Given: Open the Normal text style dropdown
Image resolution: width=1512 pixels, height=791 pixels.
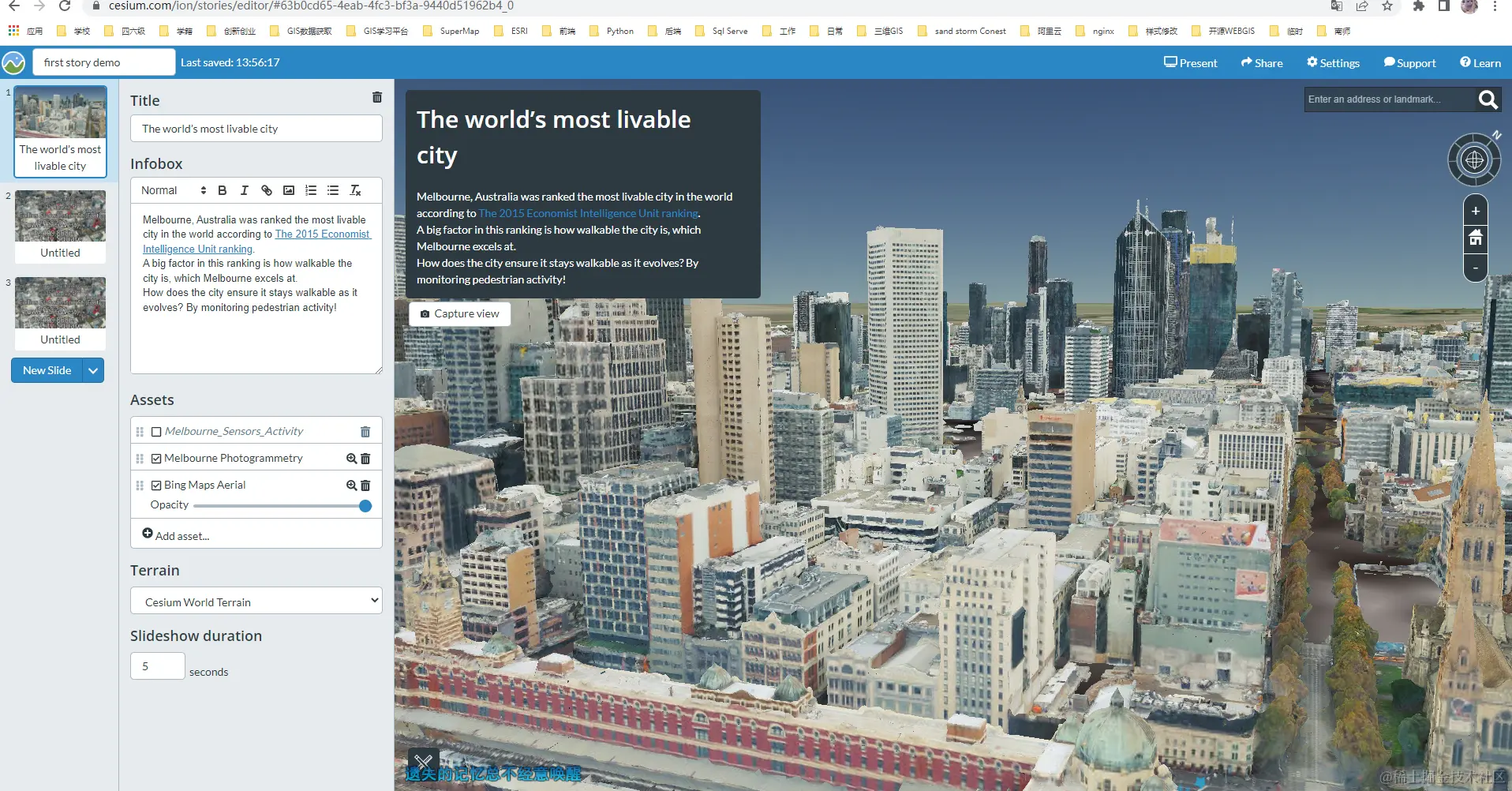Looking at the screenshot, I should pos(174,190).
